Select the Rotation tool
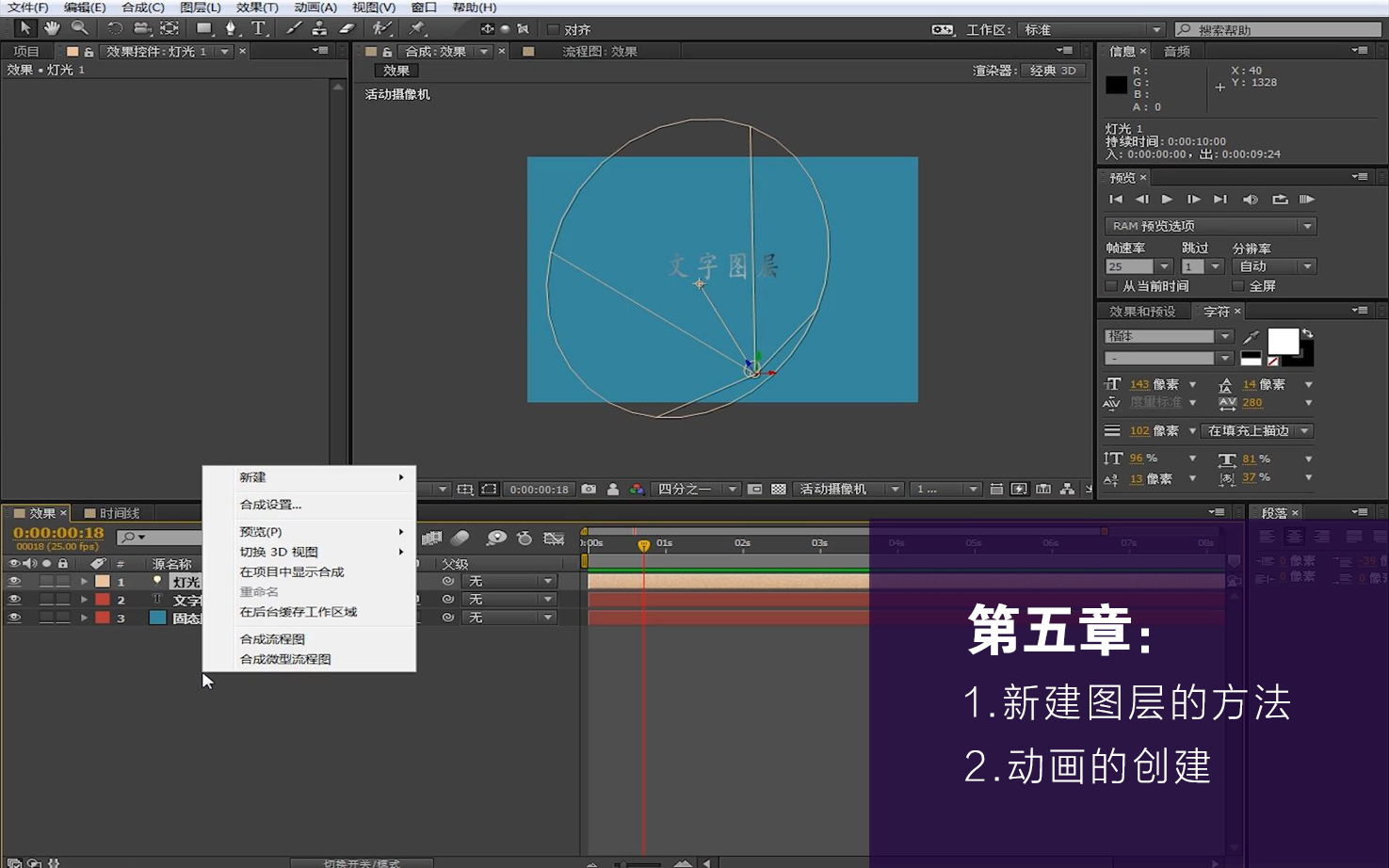Screen dimensions: 1389x868 click(114, 28)
